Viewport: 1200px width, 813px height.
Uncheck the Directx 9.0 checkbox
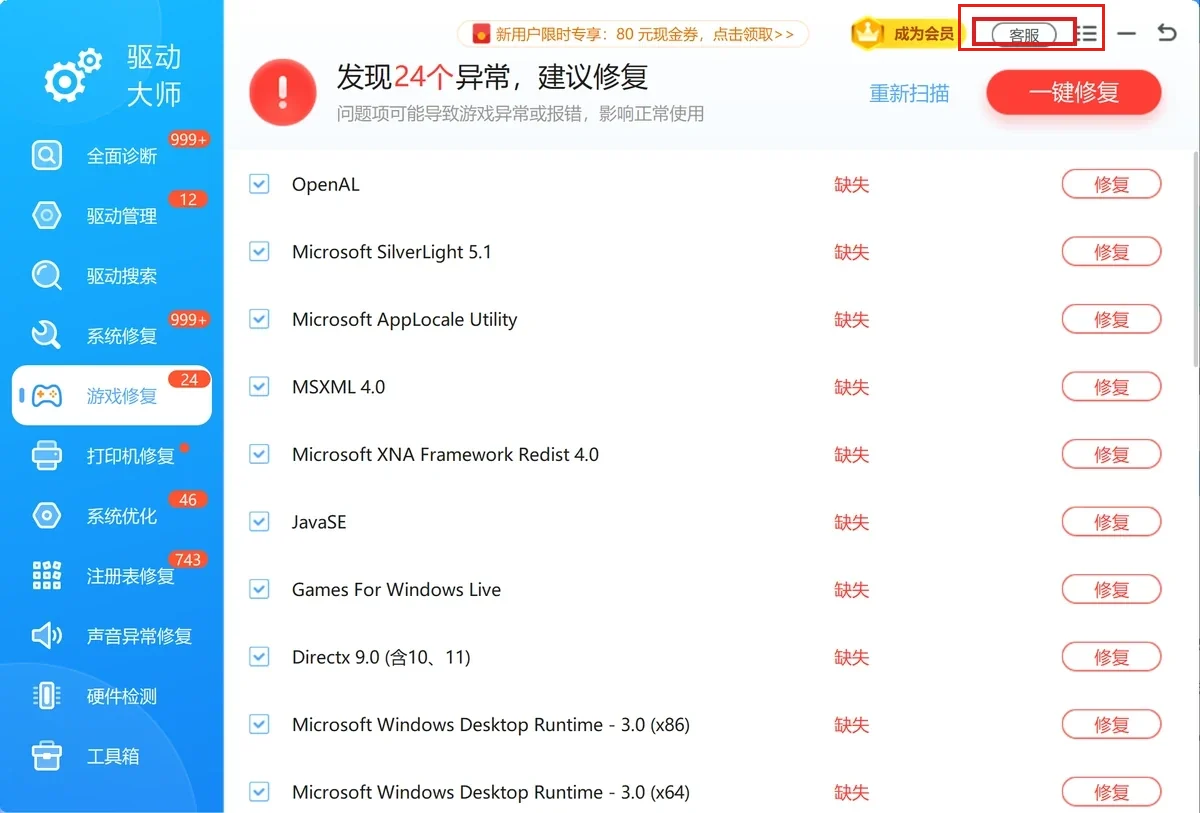(259, 657)
